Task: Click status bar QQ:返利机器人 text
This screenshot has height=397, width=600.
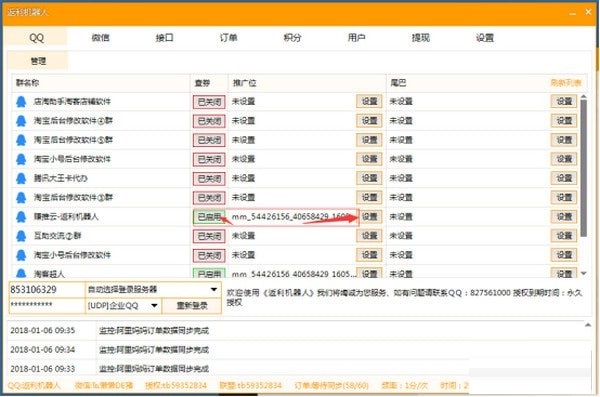Action: click(x=34, y=385)
